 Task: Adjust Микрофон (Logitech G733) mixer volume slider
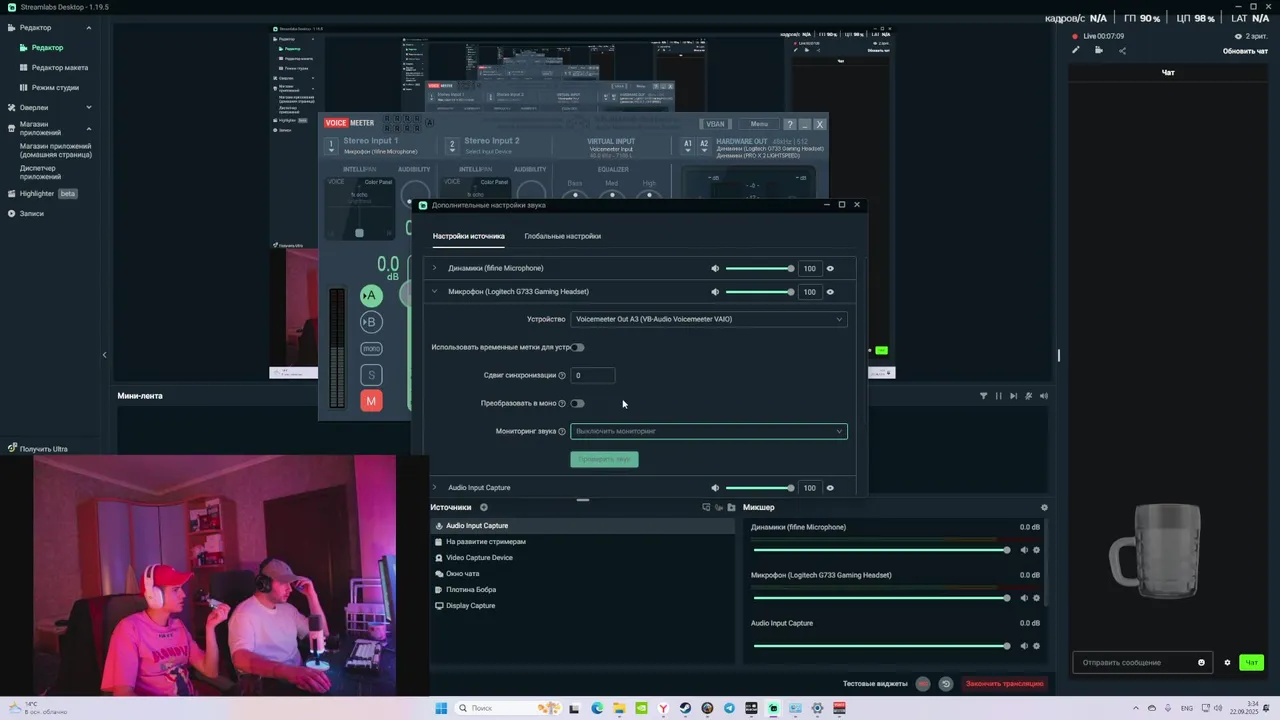tap(881, 598)
